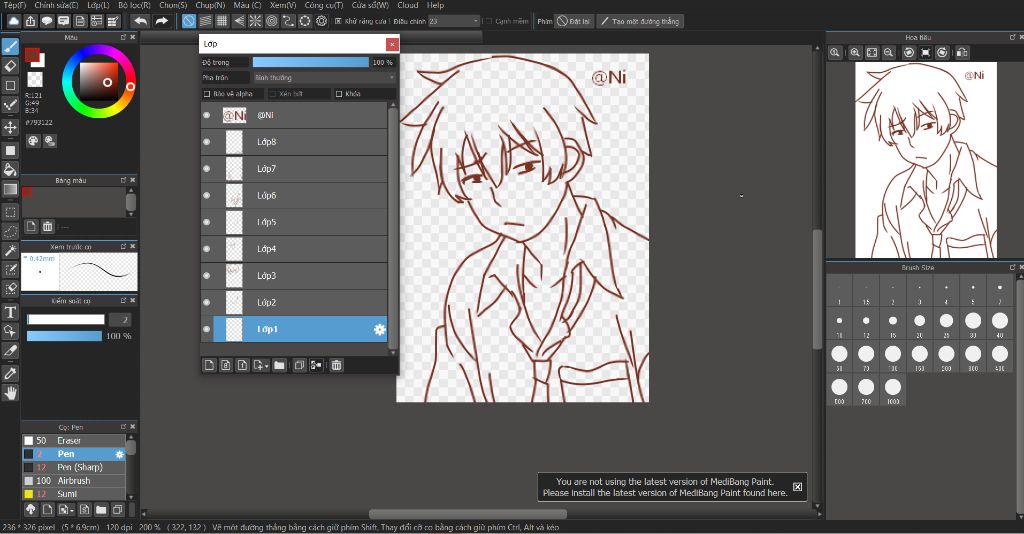Select the Lớp3 layer row
1024x534 pixels.
click(294, 275)
